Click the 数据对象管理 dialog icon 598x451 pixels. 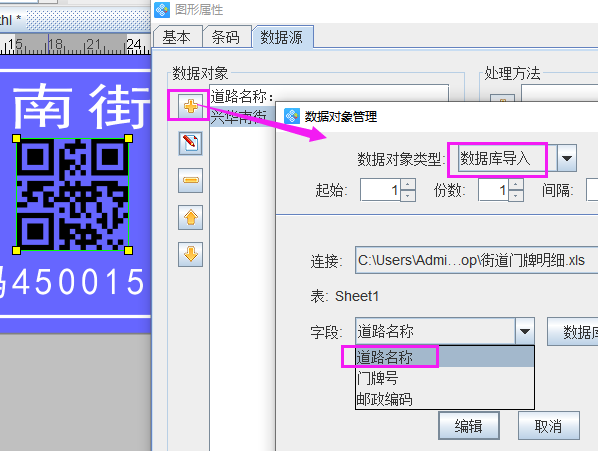[292, 116]
